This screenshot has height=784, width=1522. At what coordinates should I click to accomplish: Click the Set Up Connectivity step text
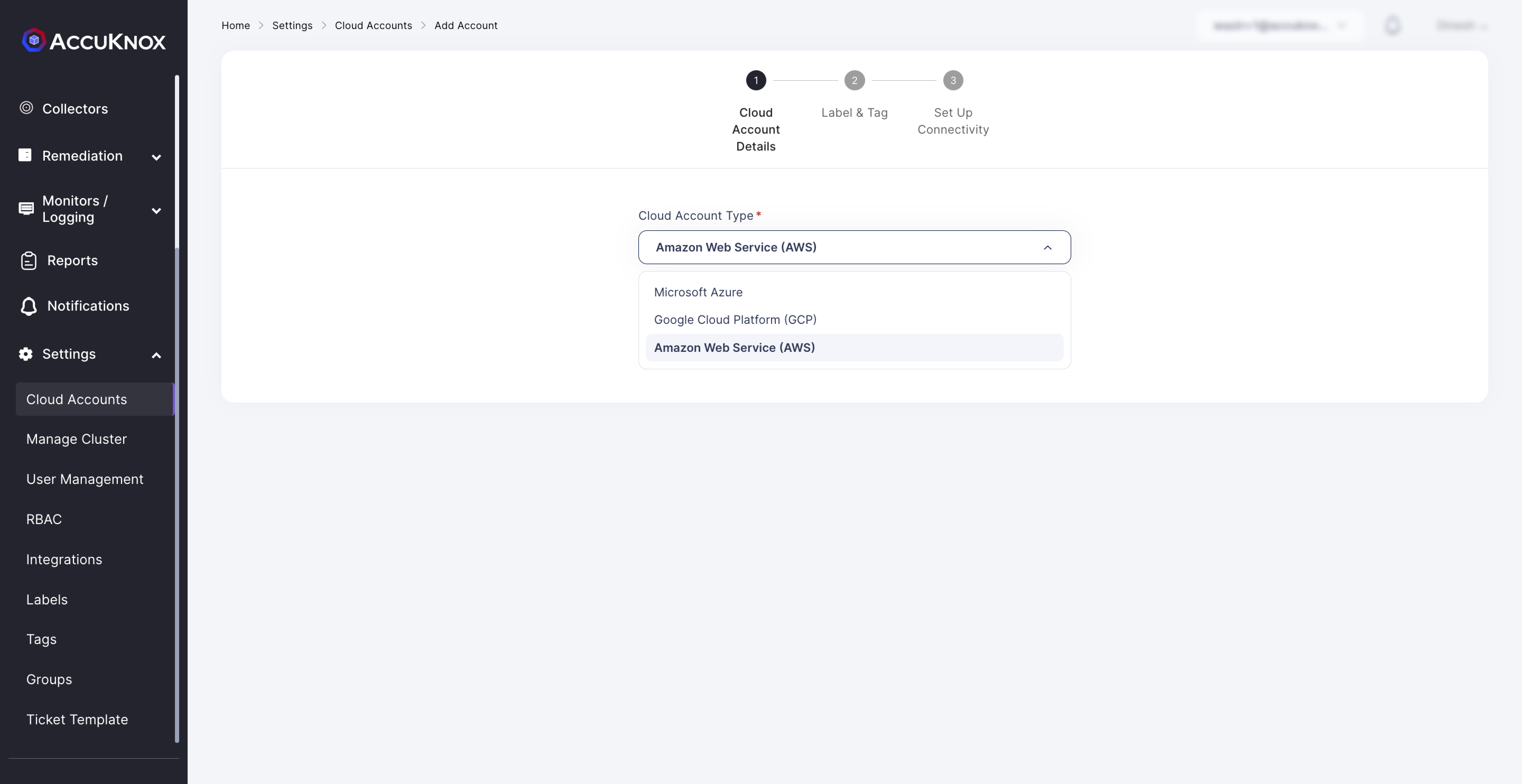coord(953,121)
